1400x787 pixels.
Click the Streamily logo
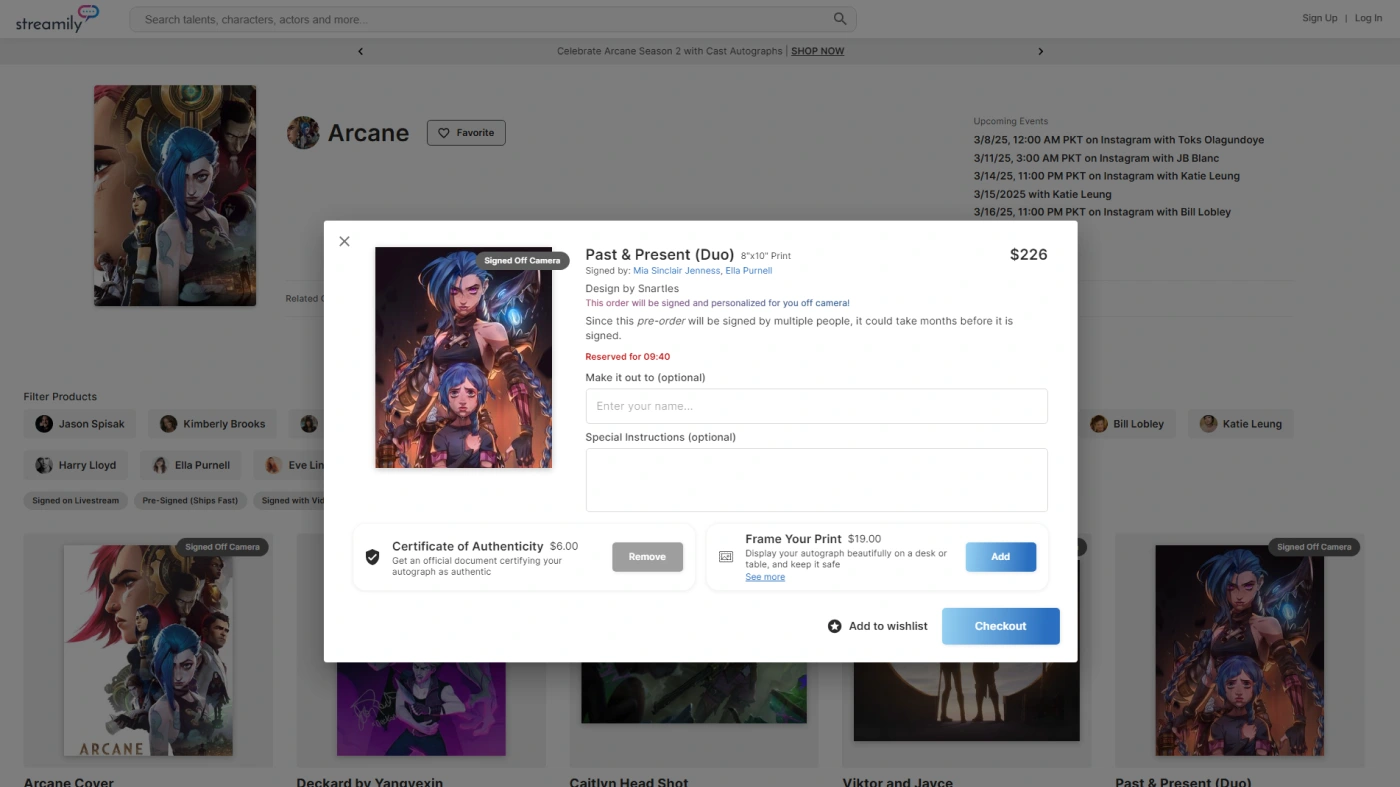pyautogui.click(x=57, y=19)
